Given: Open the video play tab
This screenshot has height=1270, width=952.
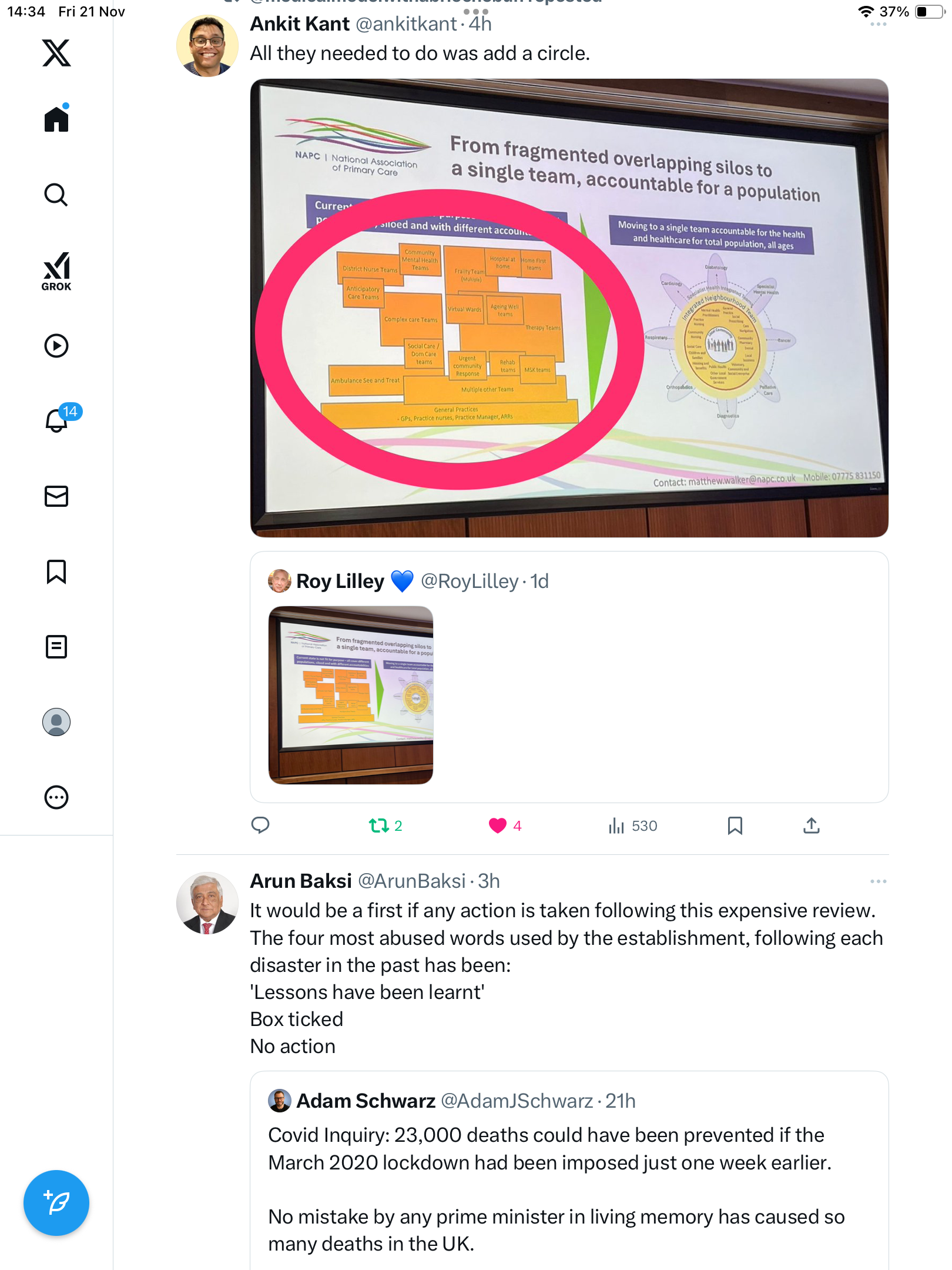Looking at the screenshot, I should tap(56, 346).
